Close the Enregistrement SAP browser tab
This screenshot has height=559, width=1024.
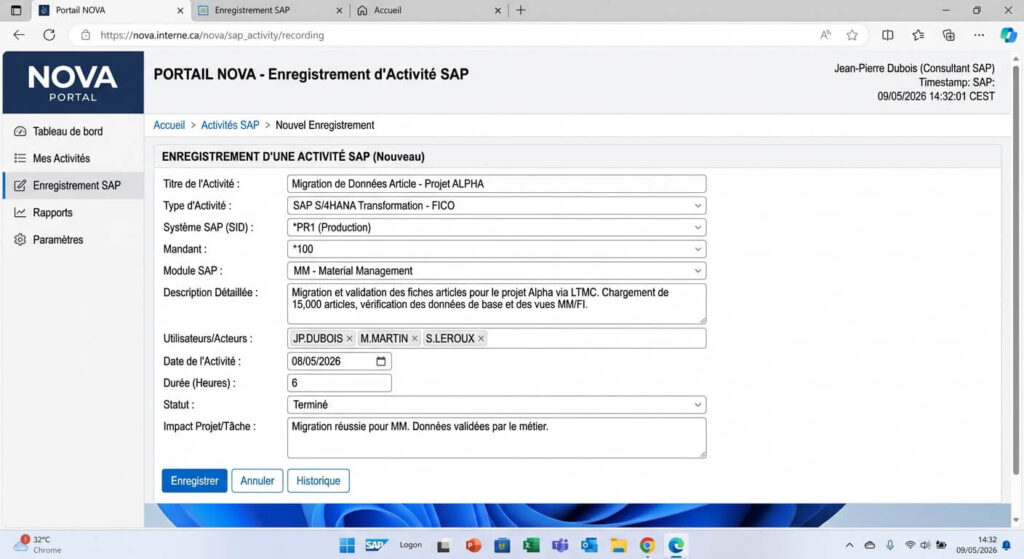click(339, 10)
